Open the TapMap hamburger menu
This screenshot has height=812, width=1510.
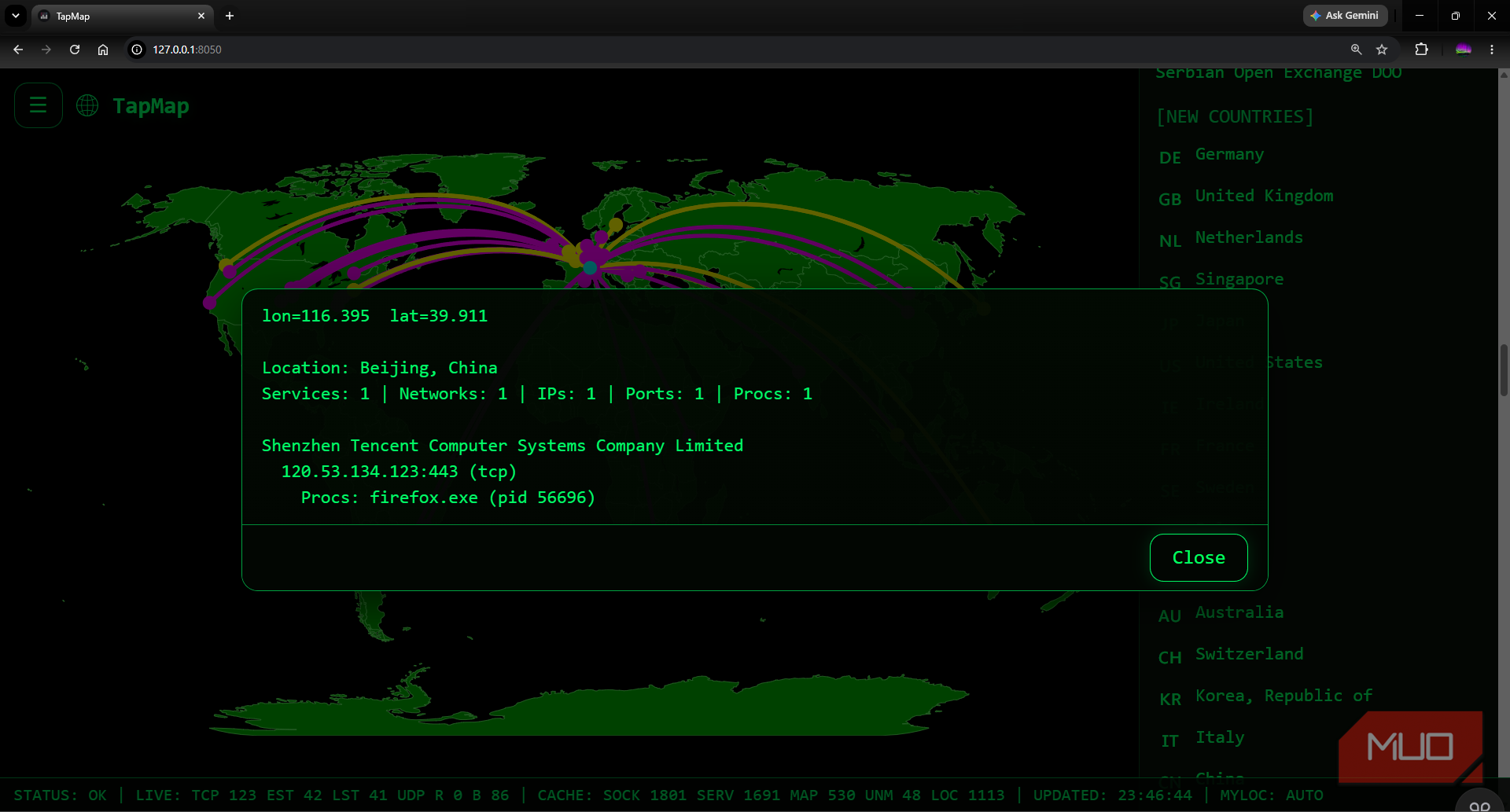(x=38, y=105)
